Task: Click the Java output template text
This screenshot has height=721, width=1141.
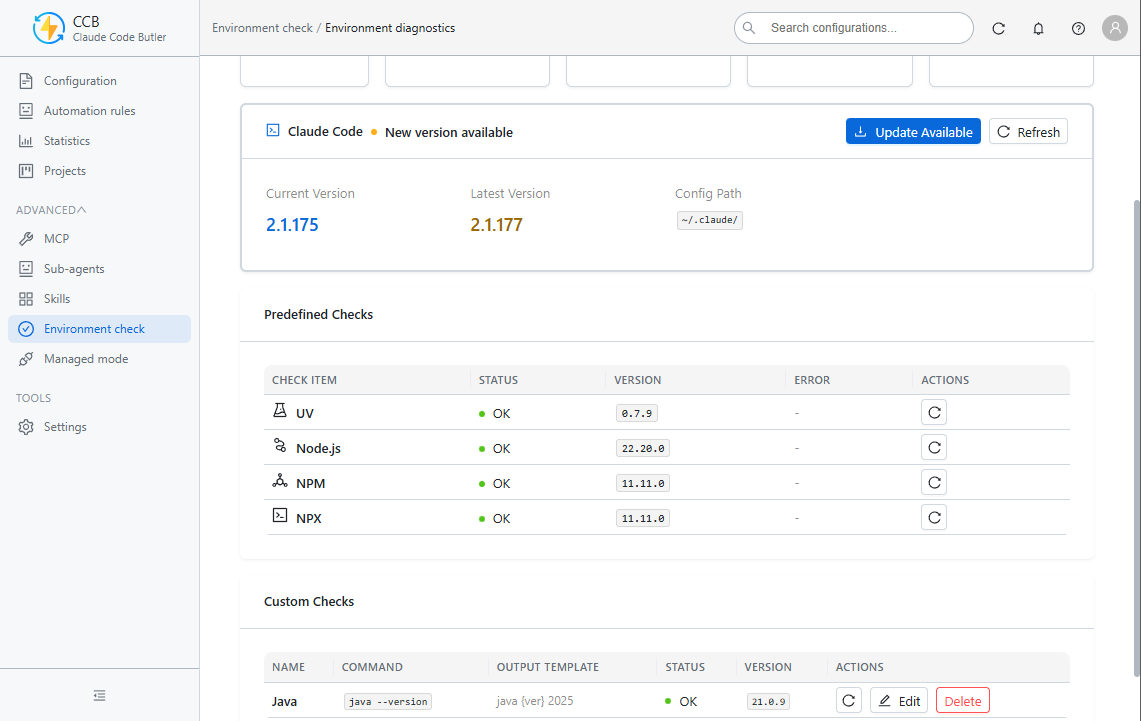Action: click(535, 701)
